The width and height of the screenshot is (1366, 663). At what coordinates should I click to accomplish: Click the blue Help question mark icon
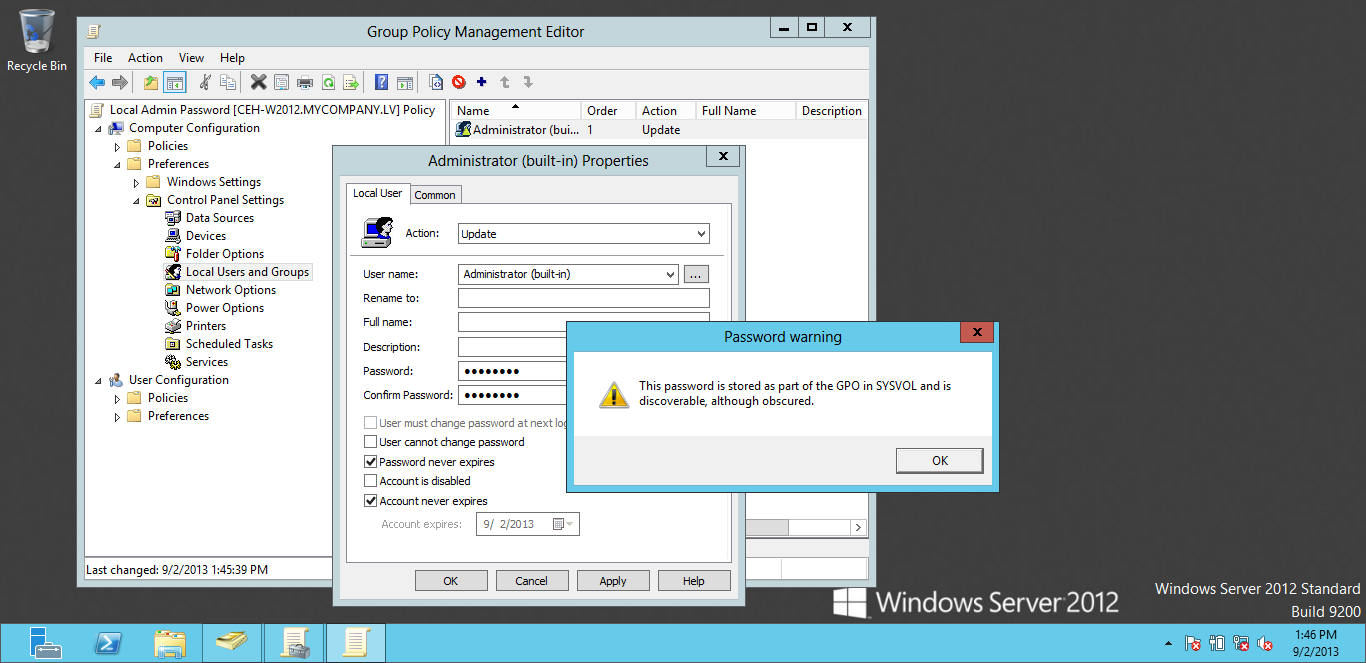(381, 82)
